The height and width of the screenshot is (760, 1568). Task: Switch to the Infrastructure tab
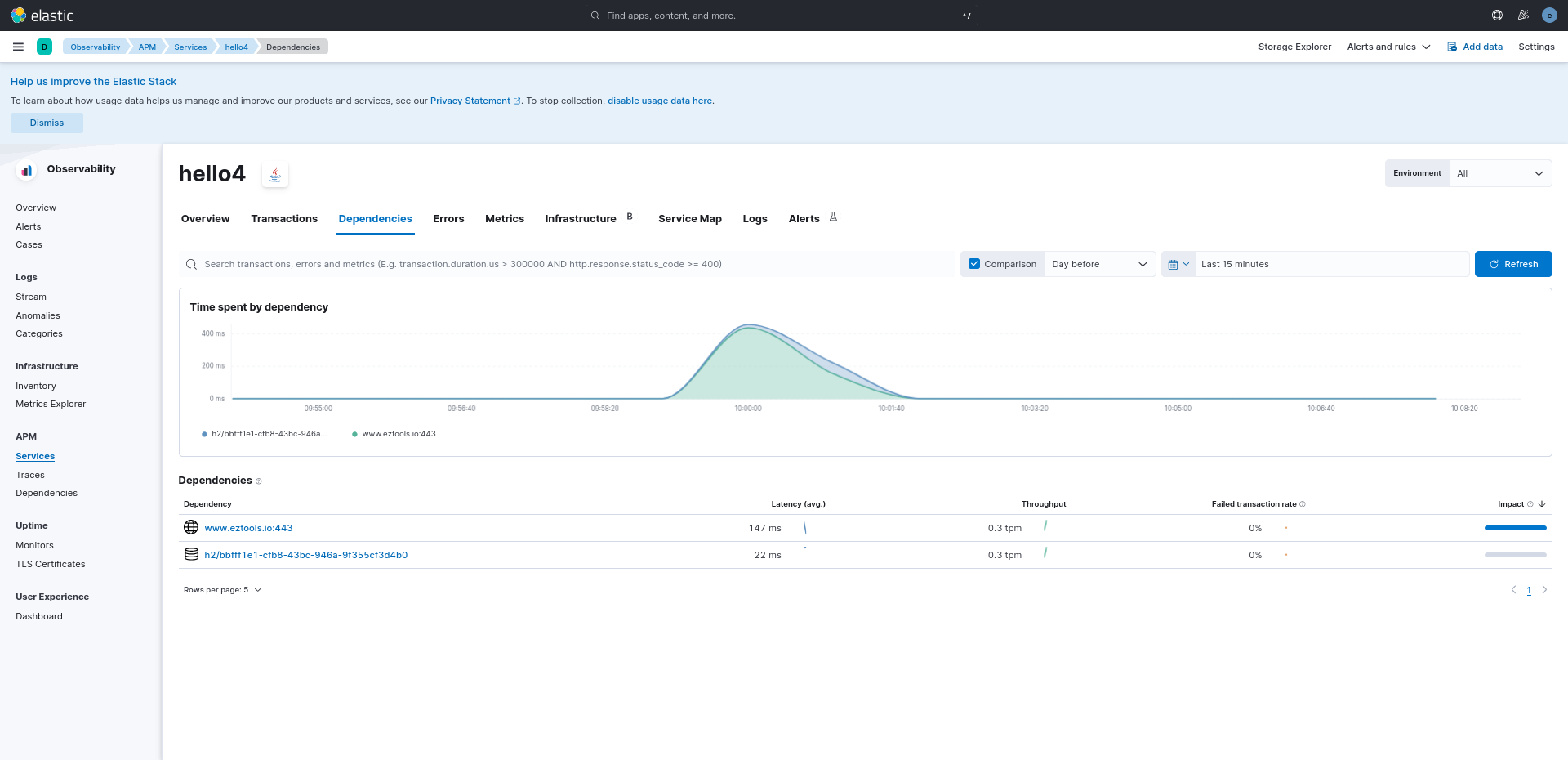pos(581,218)
